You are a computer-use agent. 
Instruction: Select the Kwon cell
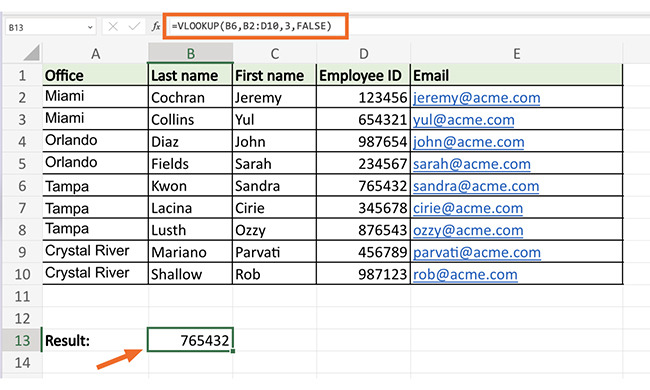pos(191,186)
